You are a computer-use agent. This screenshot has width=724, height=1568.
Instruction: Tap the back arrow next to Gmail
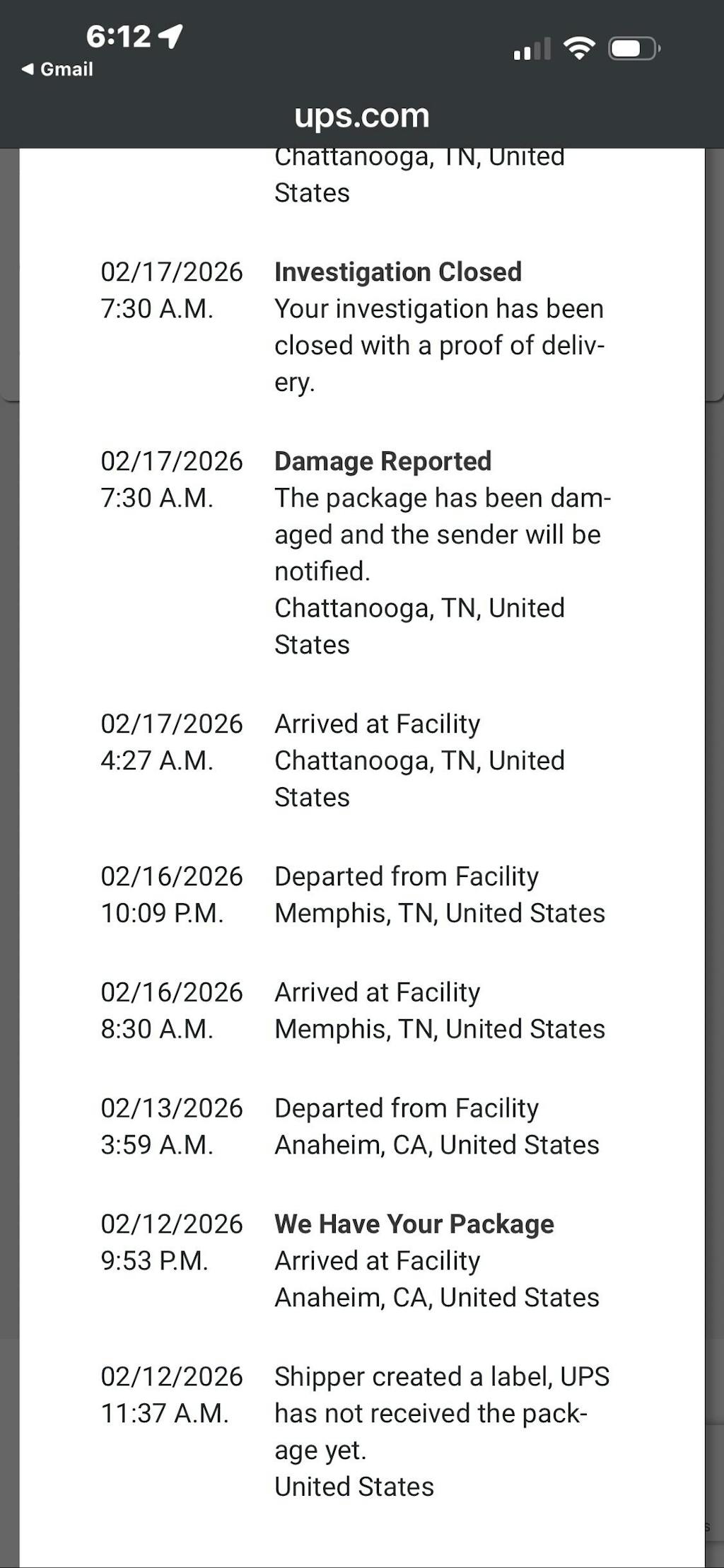[x=28, y=69]
